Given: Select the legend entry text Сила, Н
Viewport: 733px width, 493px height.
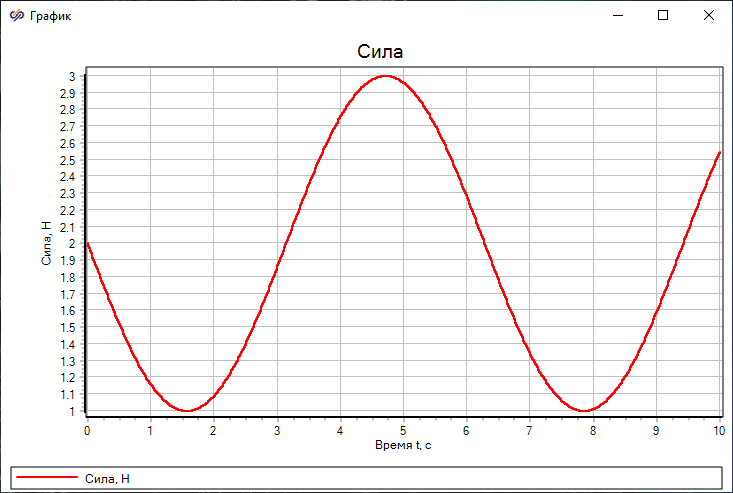Looking at the screenshot, I should [x=108, y=479].
